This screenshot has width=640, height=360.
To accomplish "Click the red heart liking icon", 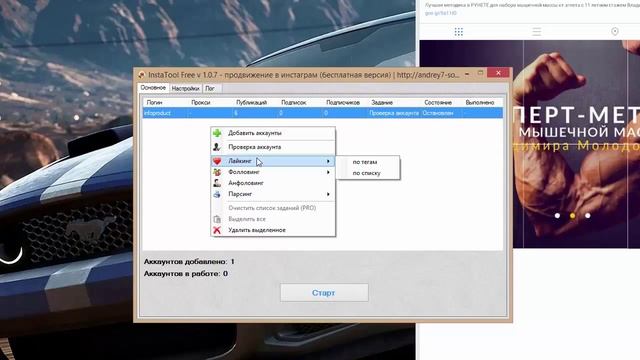I will tap(217, 161).
